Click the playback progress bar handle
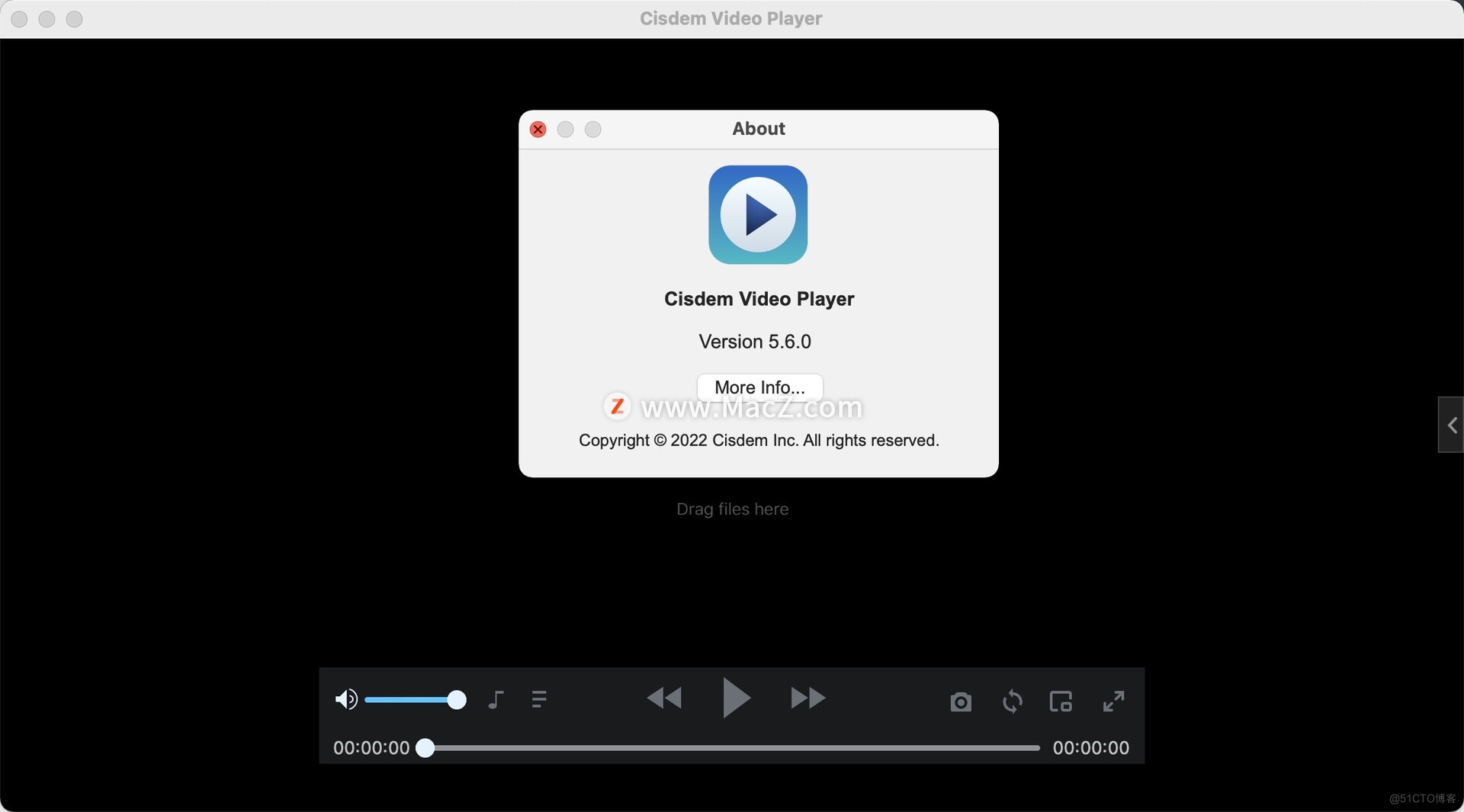Screen dimensions: 1464x812 click(425, 748)
